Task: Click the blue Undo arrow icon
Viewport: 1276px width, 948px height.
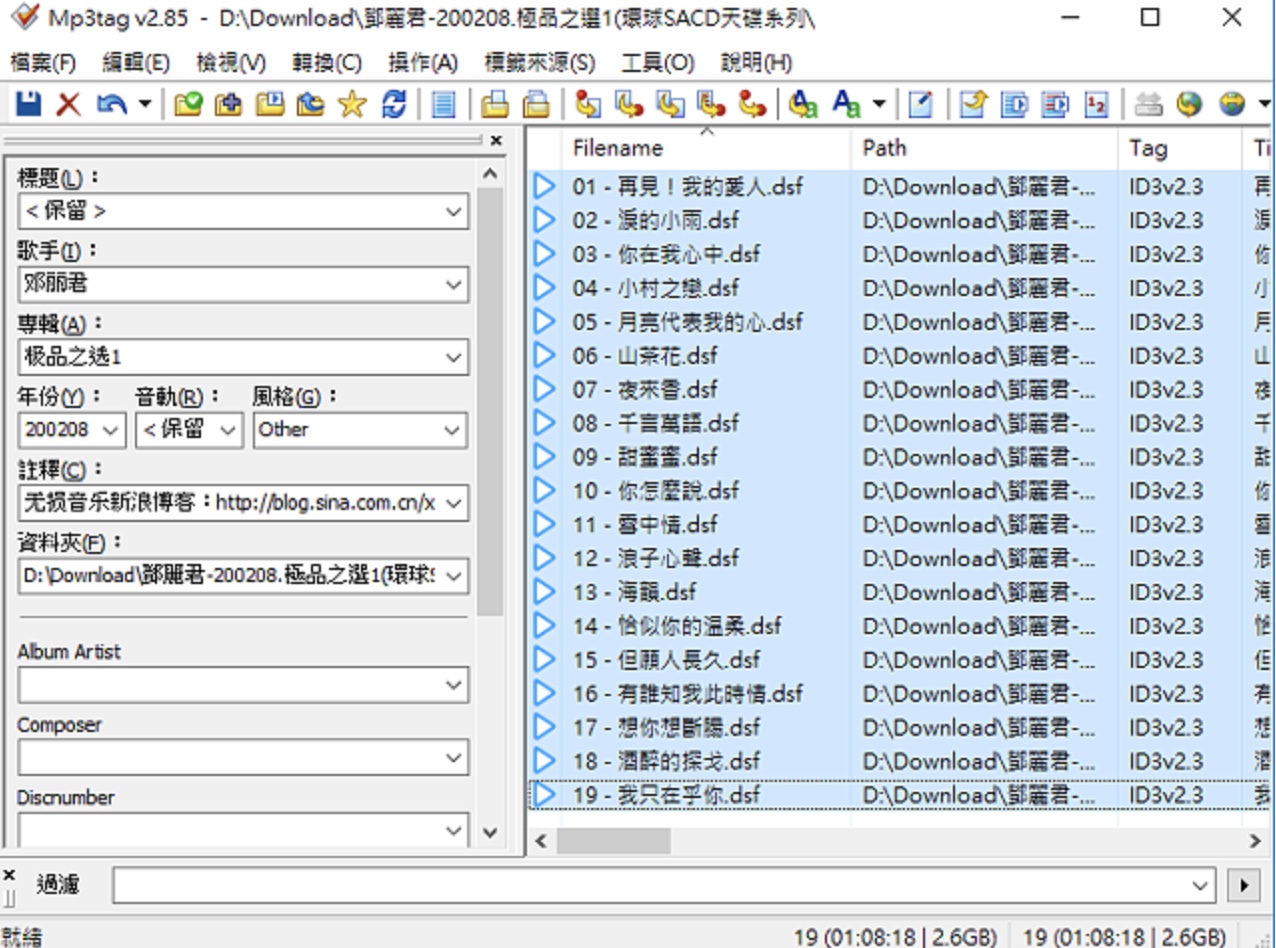Action: click(x=110, y=104)
